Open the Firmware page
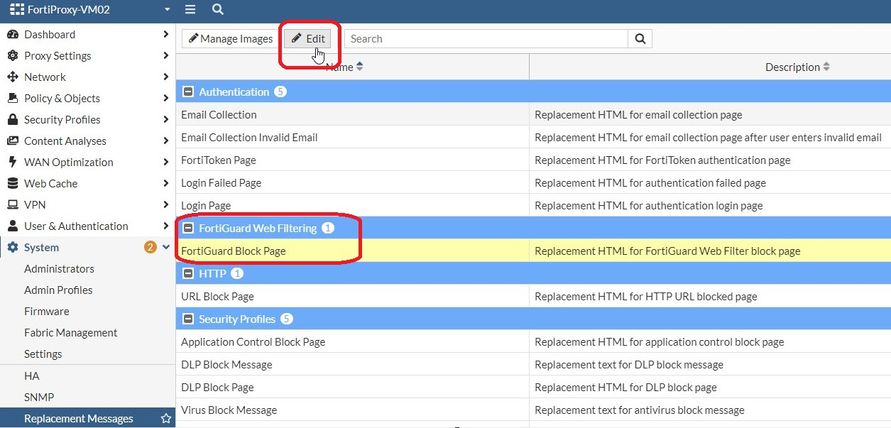The width and height of the screenshot is (891, 428). (47, 311)
